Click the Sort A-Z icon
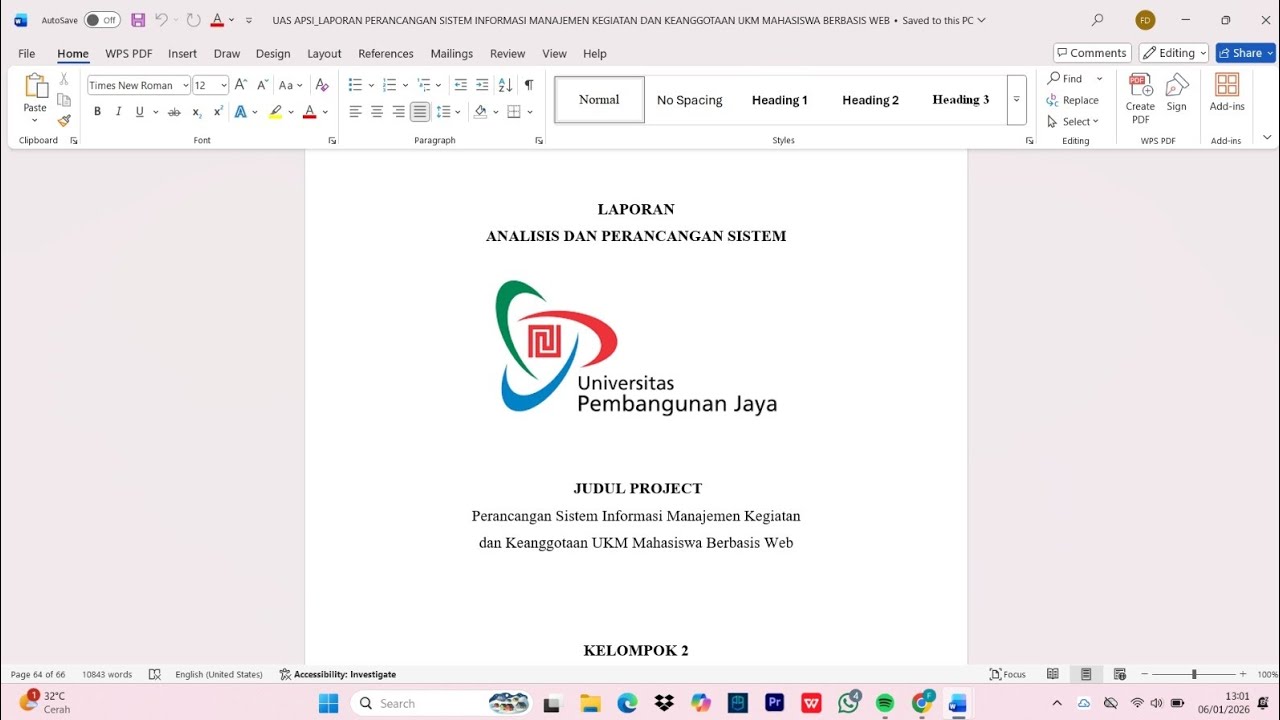The width and height of the screenshot is (1280, 720). click(505, 85)
